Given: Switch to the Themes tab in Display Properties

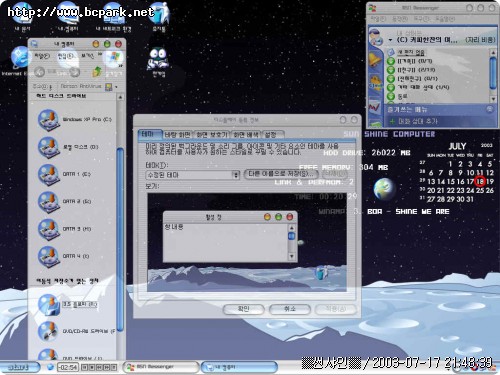Looking at the screenshot, I should 149,134.
